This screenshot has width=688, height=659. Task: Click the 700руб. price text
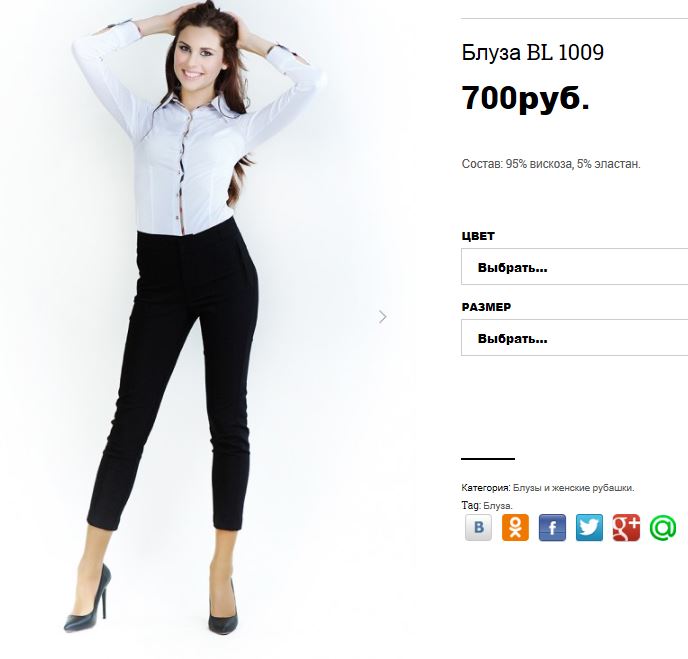point(526,98)
